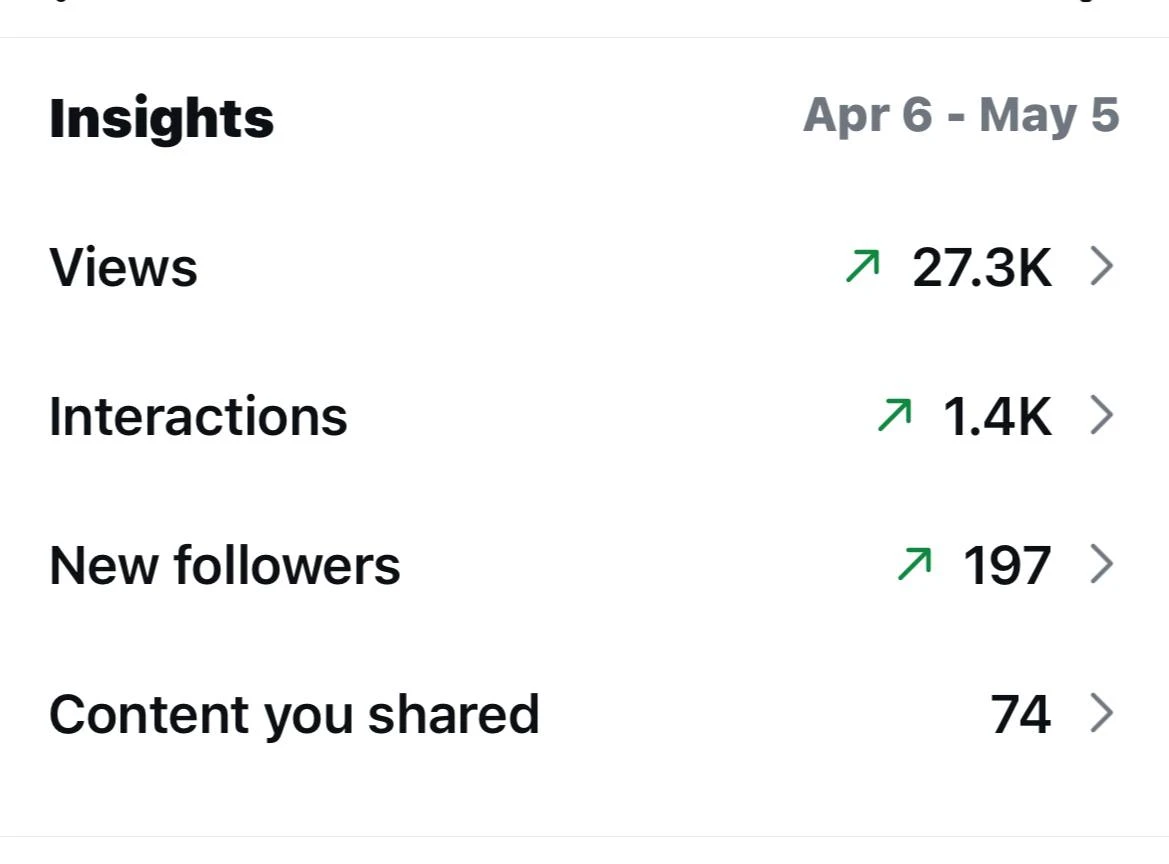Viewport: 1169px width, 864px height.
Task: Open the Content you shared label
Action: click(294, 716)
